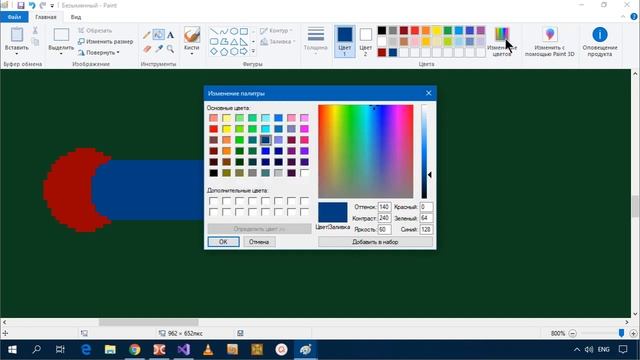Image resolution: width=640 pixels, height=360 pixels.
Task: Select the Text tool
Action: [x=170, y=35]
